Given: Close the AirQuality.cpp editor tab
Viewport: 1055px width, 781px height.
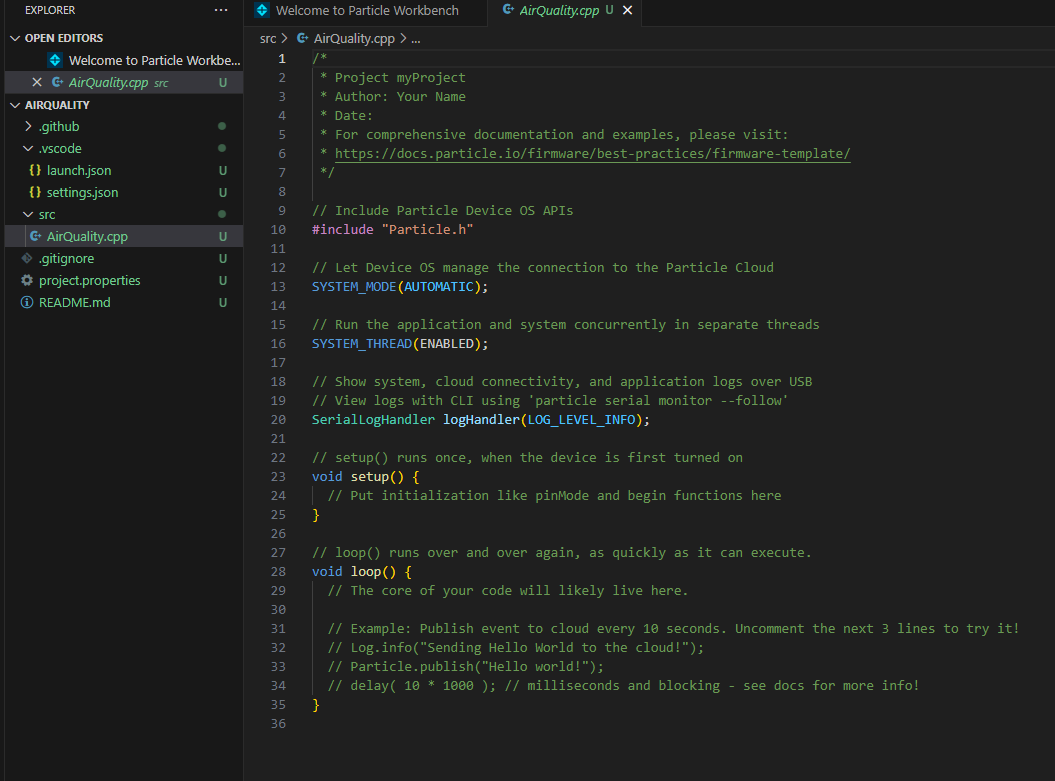Looking at the screenshot, I should point(627,10).
